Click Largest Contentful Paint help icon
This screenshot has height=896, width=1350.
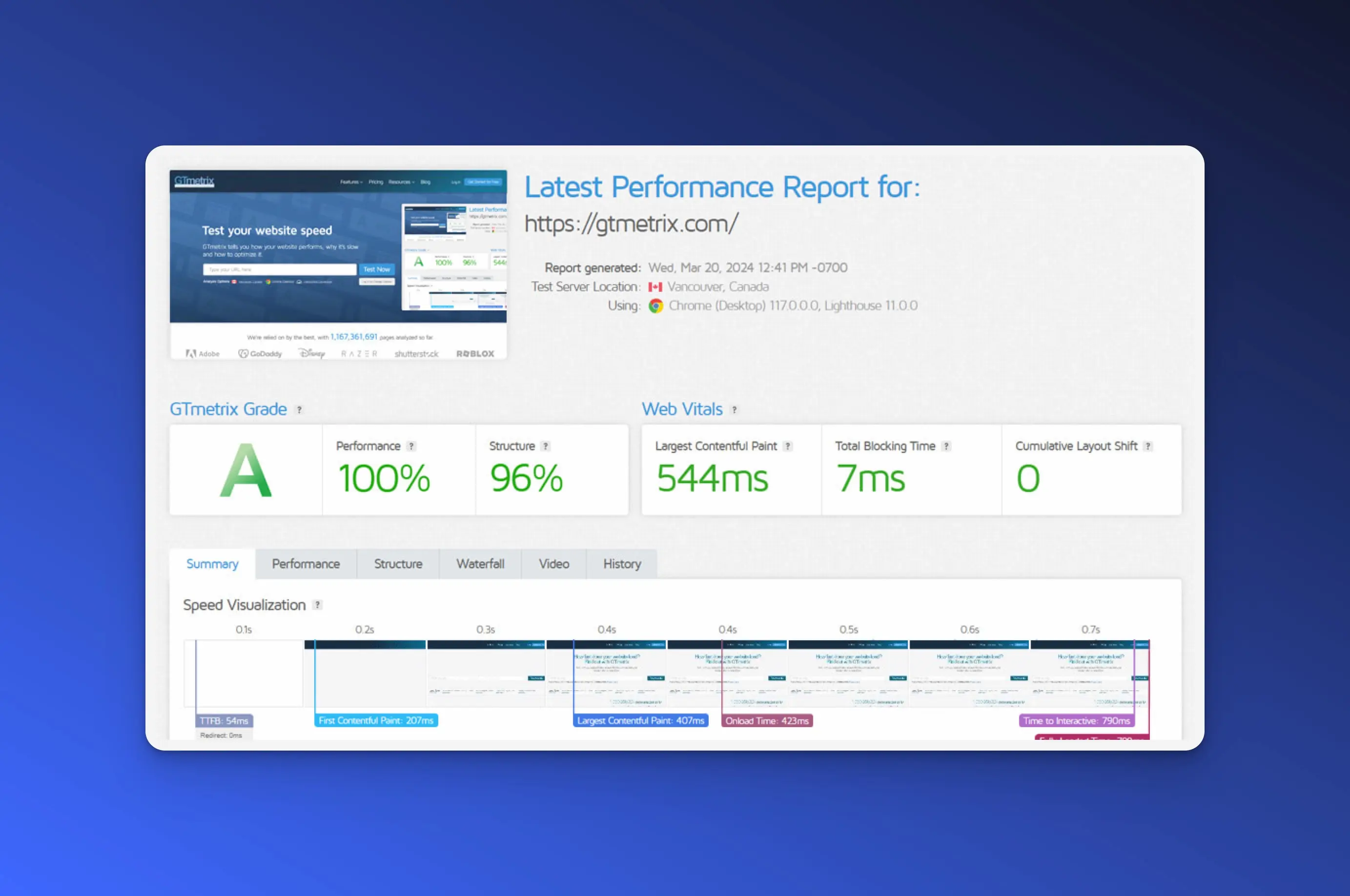pyautogui.click(x=788, y=446)
